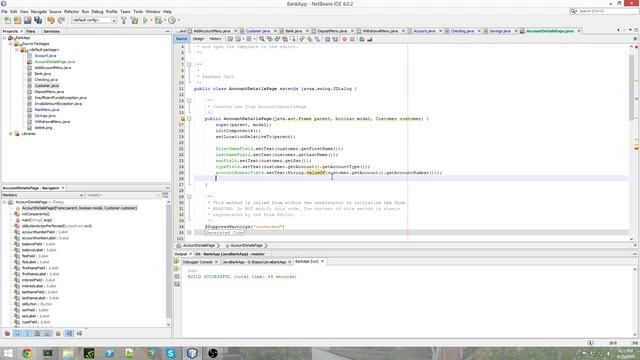Close the AccountDetailsPage.java editor tab
The width and height of the screenshot is (640, 360).
tap(578, 31)
